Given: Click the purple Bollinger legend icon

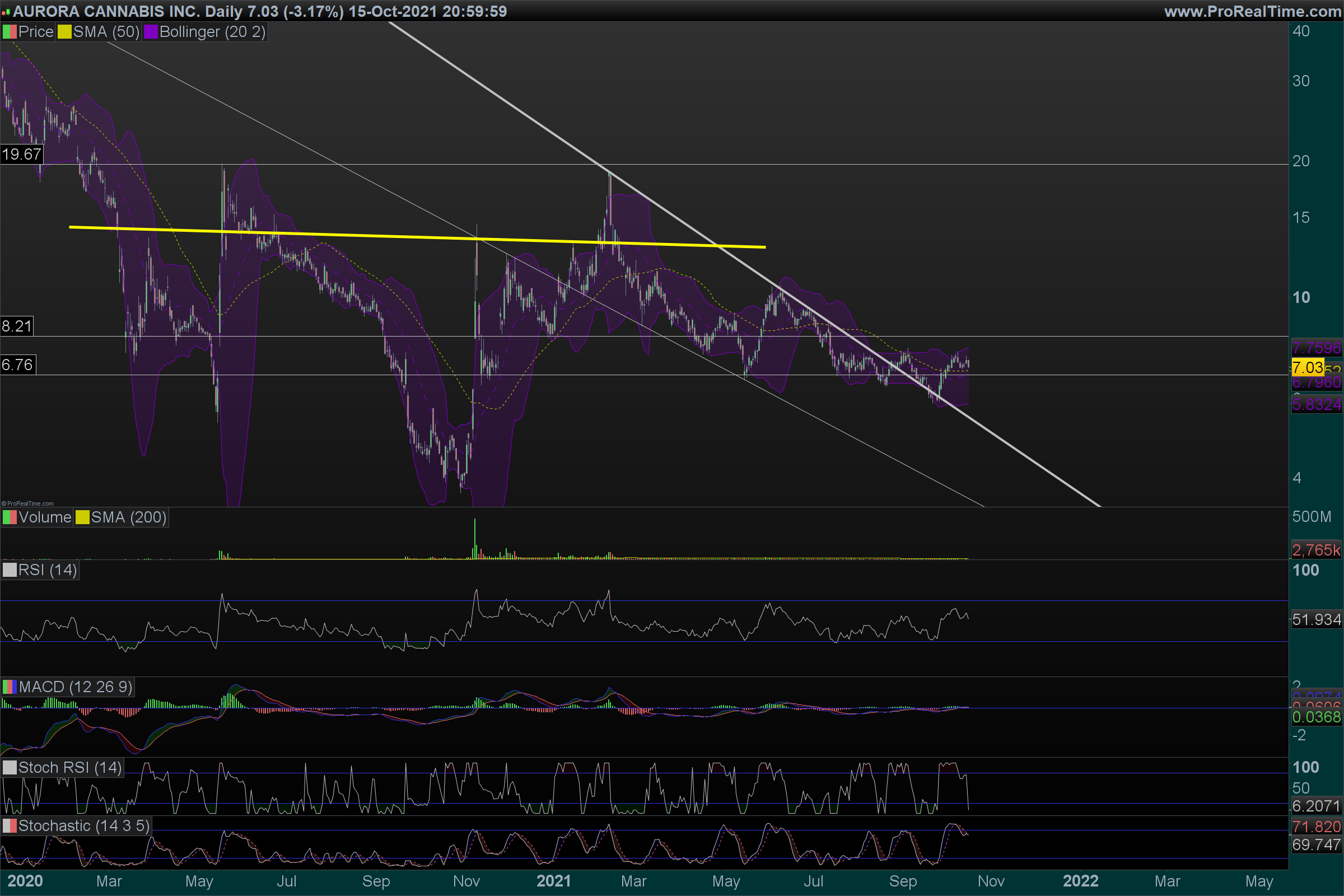Looking at the screenshot, I should click(x=150, y=32).
